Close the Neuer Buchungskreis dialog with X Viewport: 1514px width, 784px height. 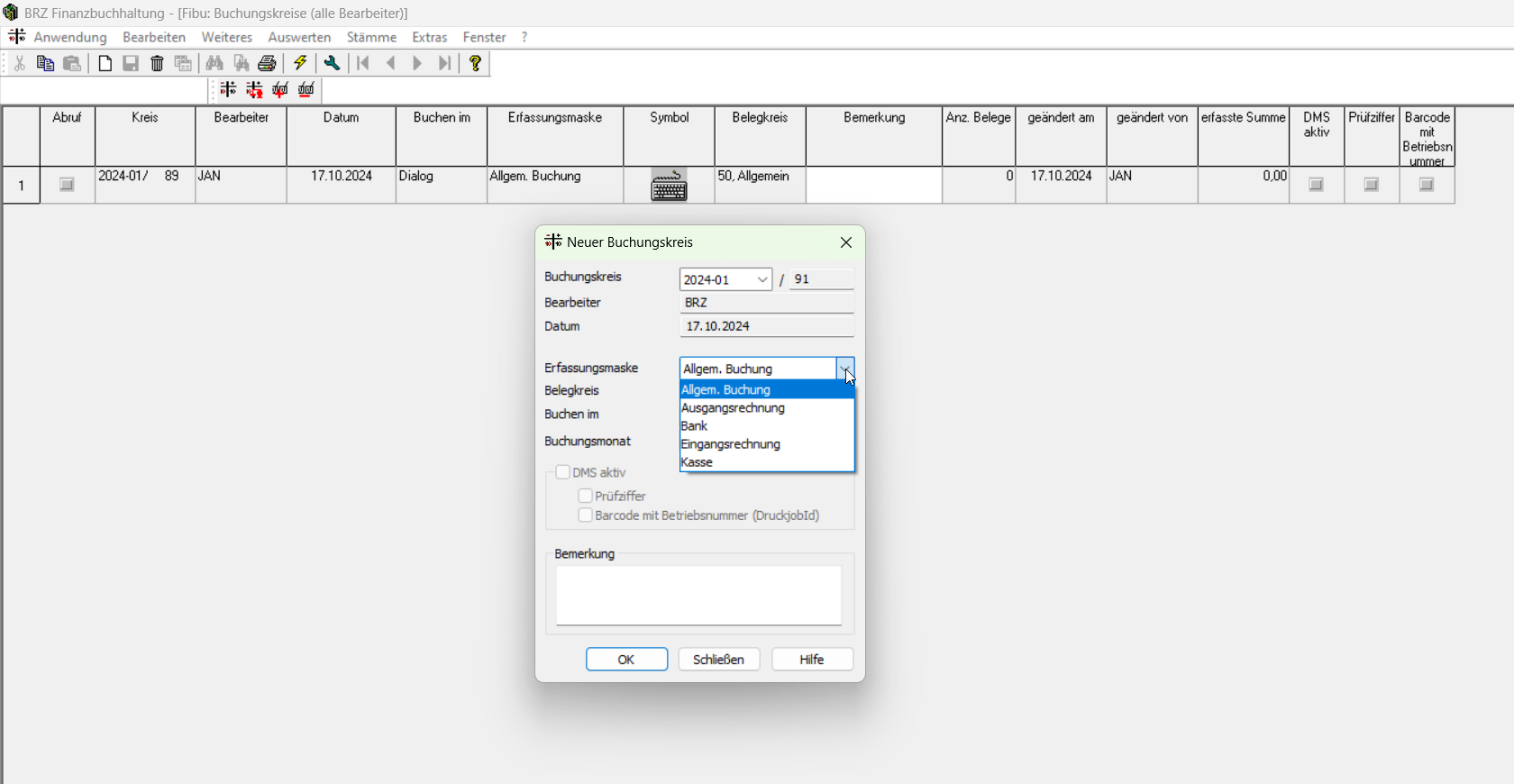(x=846, y=242)
